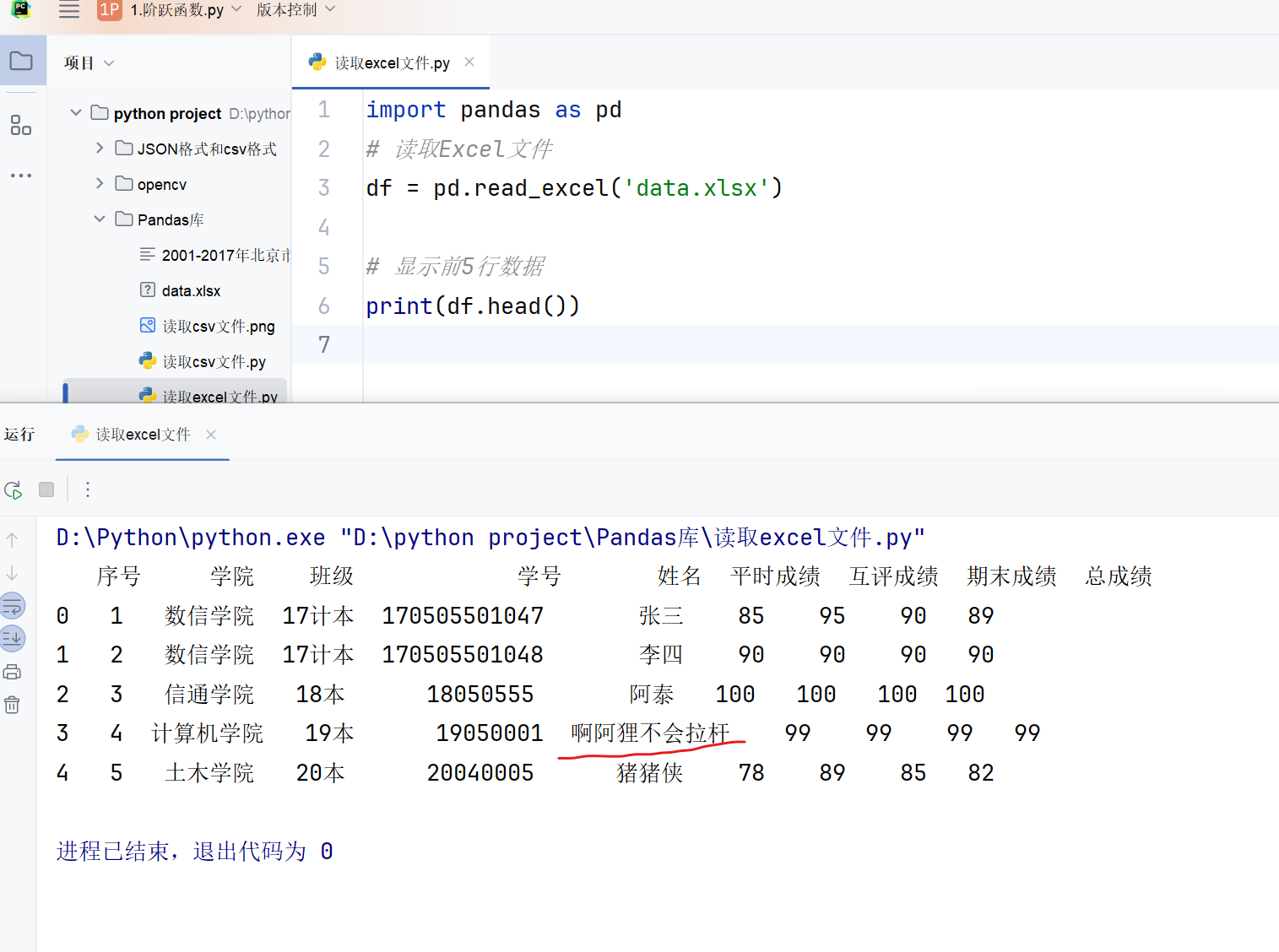
Task: Open the 项目 view dropdown
Action: [x=89, y=63]
